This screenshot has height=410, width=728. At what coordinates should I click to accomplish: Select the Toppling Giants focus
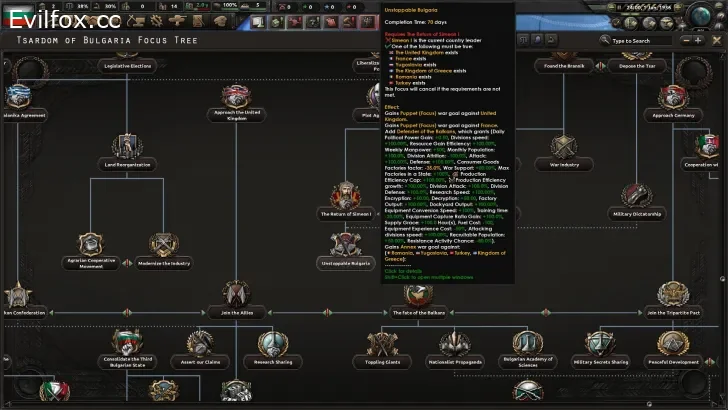382,350
